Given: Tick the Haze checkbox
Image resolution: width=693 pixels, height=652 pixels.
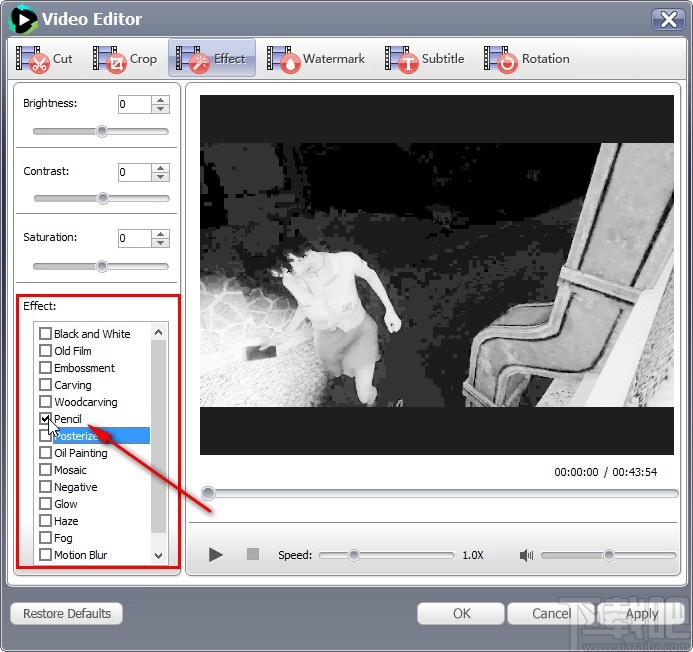Looking at the screenshot, I should pyautogui.click(x=45, y=521).
